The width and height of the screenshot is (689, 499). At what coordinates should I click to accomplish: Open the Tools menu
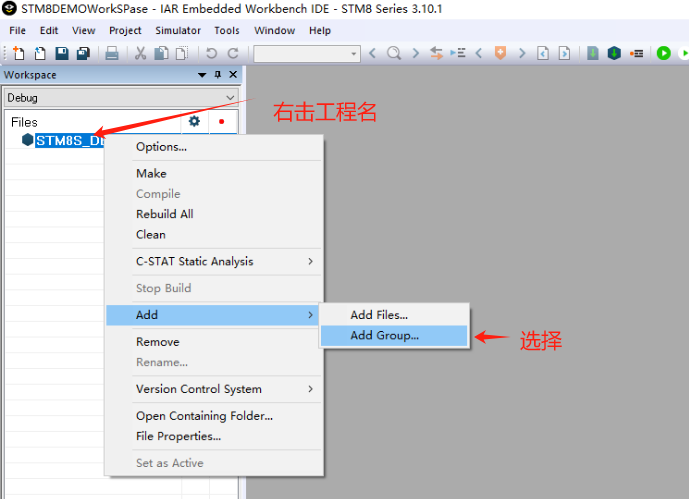coord(227,31)
